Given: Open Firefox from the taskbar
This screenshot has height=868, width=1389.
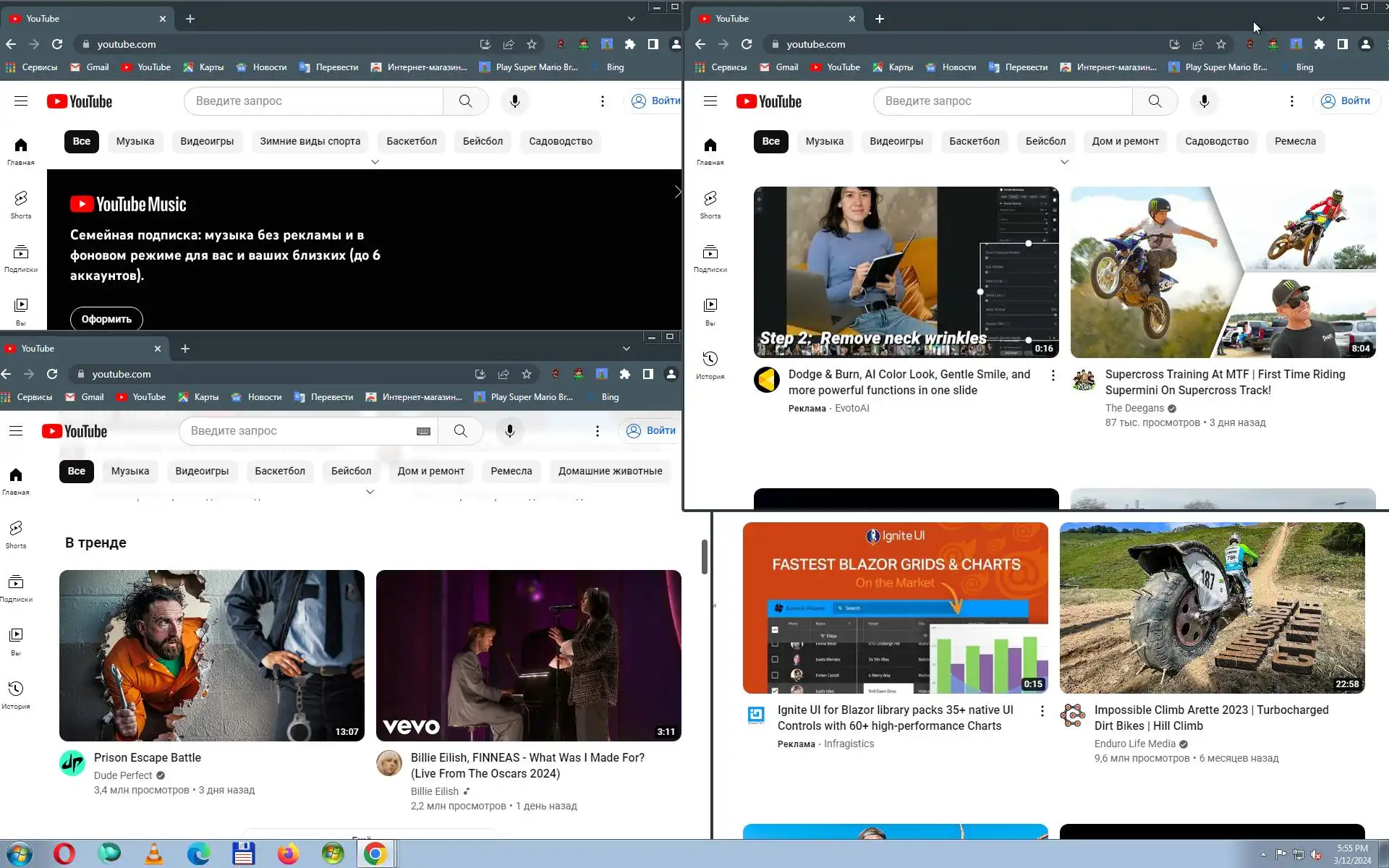Looking at the screenshot, I should [x=288, y=854].
